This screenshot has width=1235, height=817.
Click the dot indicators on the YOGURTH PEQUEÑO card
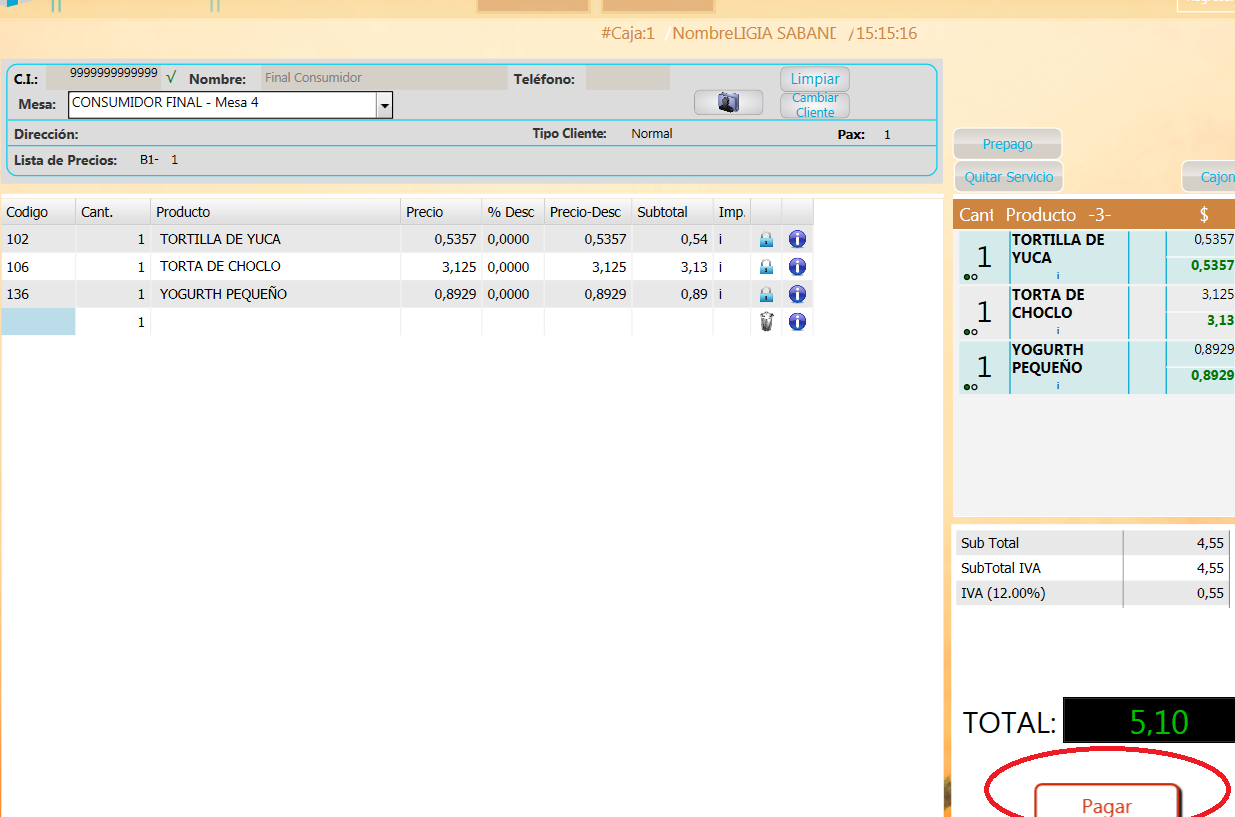click(x=971, y=387)
